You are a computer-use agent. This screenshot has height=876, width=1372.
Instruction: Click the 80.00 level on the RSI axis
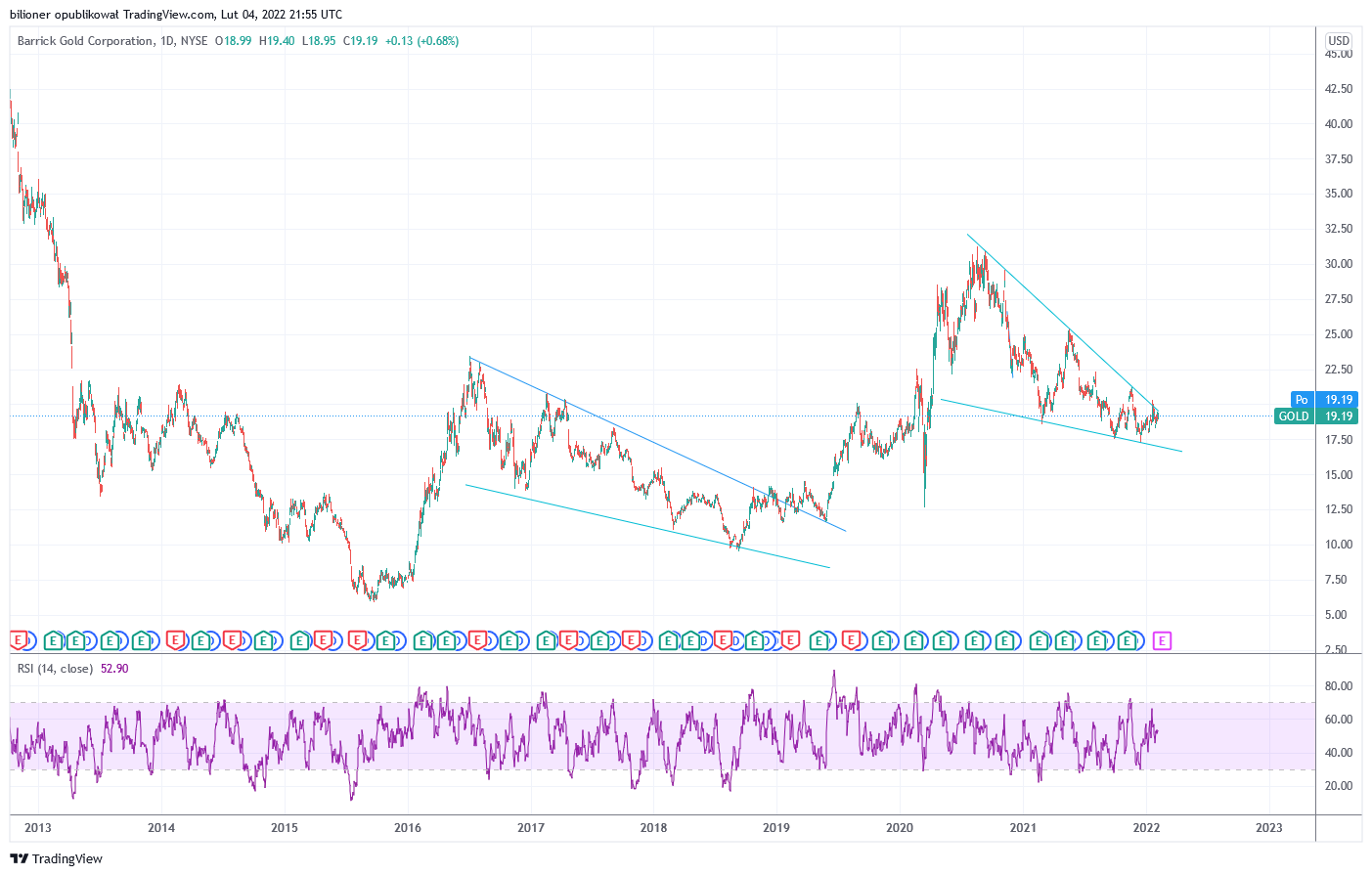[x=1339, y=686]
